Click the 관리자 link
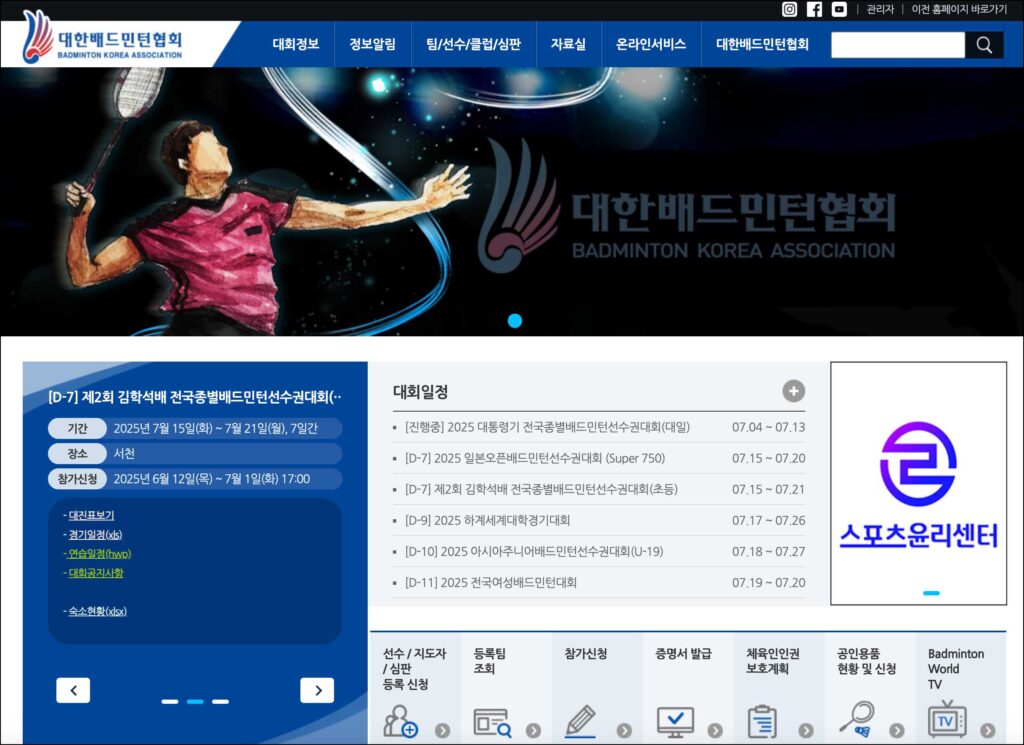The image size is (1024, 745). tap(880, 9)
